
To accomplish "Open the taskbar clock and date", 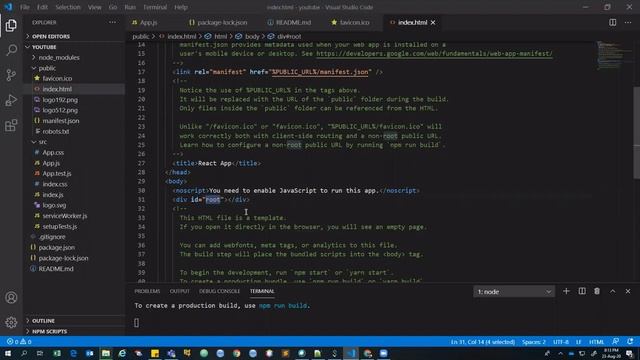I will tap(611, 353).
